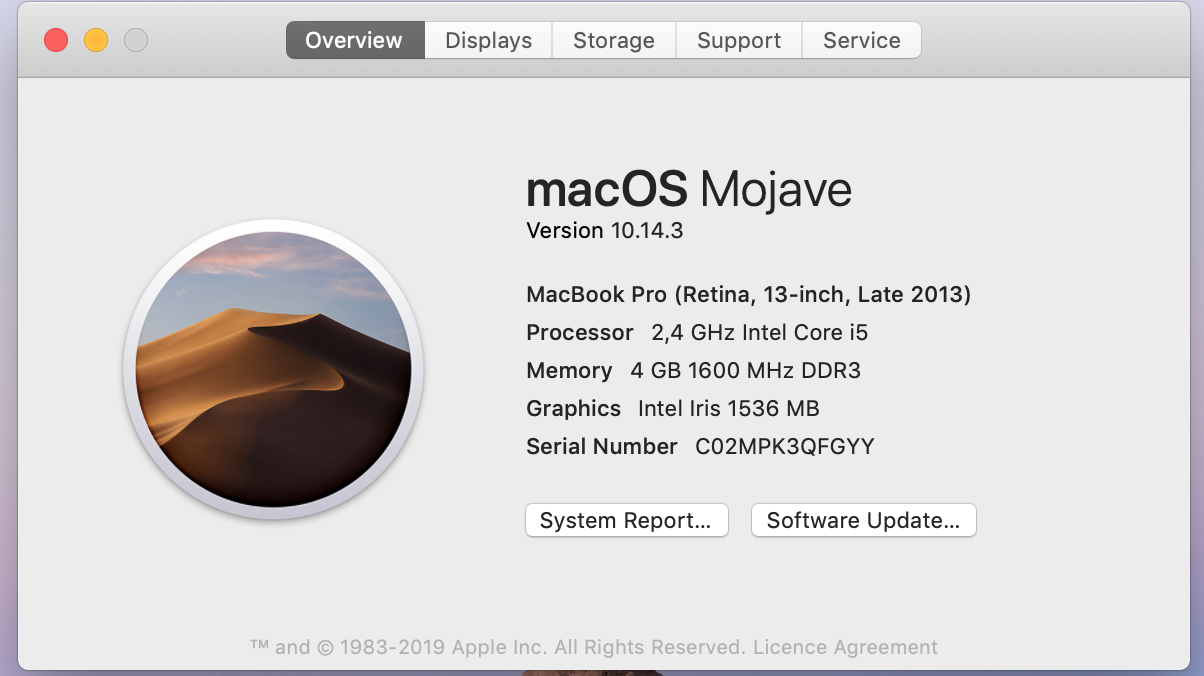
Task: Click Version 10.14.3 to reveal build number
Action: tap(604, 231)
